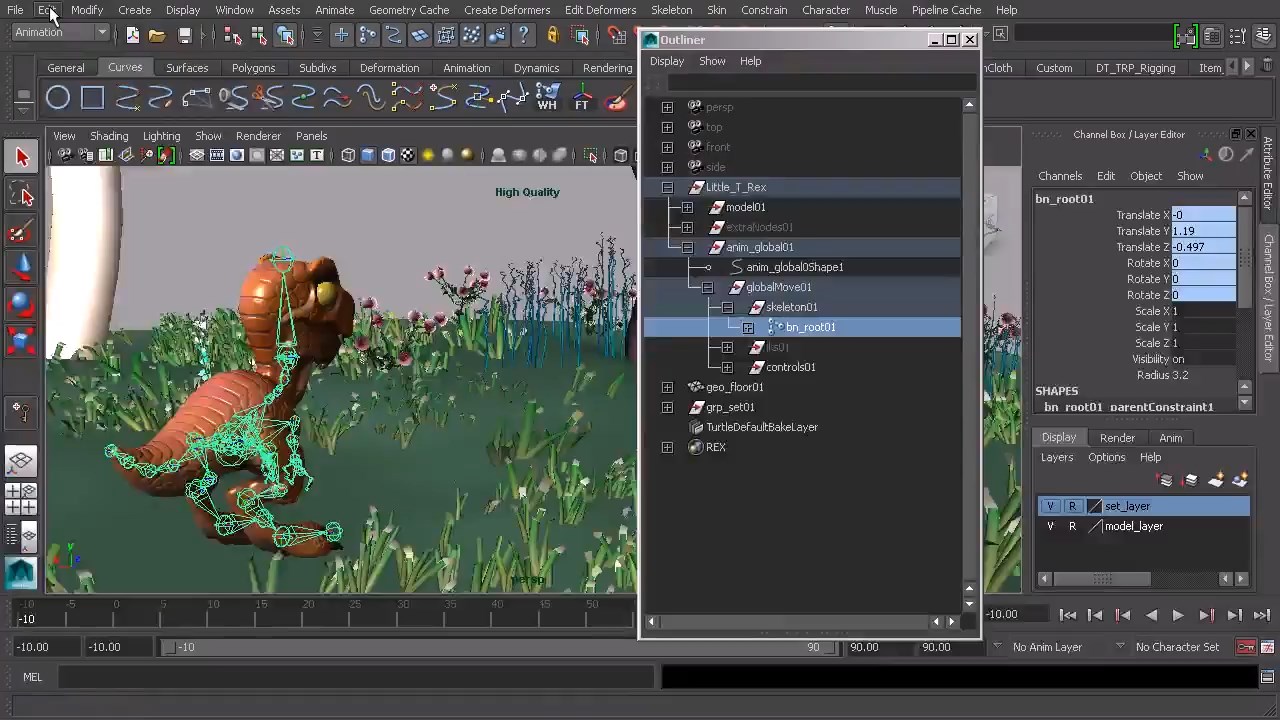Pick the Scale tool cube icon
This screenshot has width=1280, height=720.
click(x=22, y=341)
